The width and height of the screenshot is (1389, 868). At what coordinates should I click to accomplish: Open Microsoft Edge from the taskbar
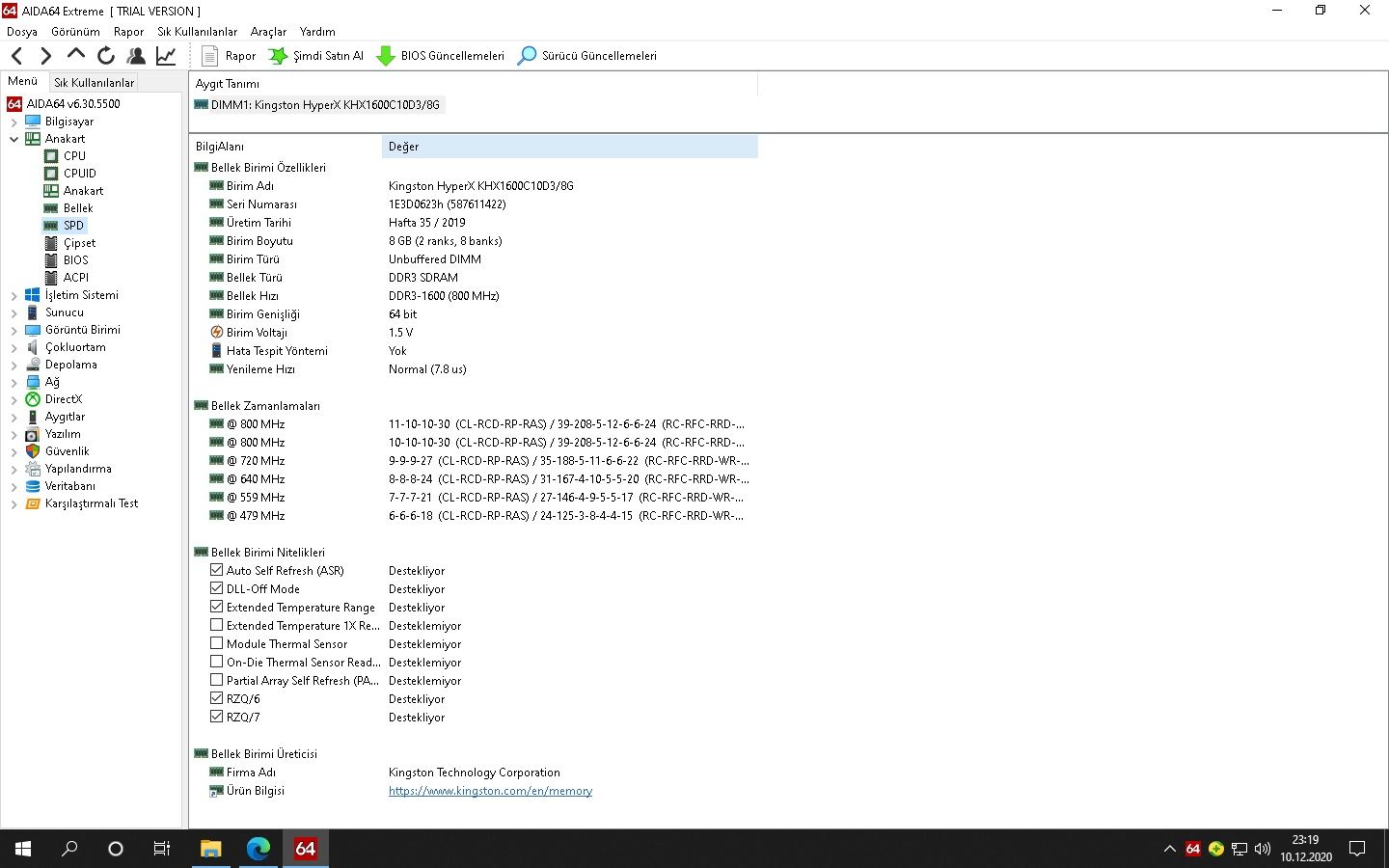coord(258,849)
